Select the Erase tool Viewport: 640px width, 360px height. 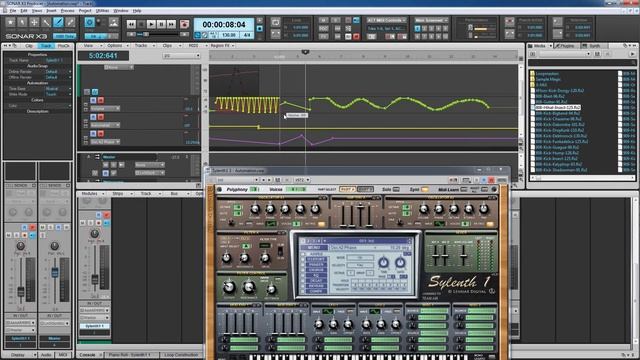point(70,22)
